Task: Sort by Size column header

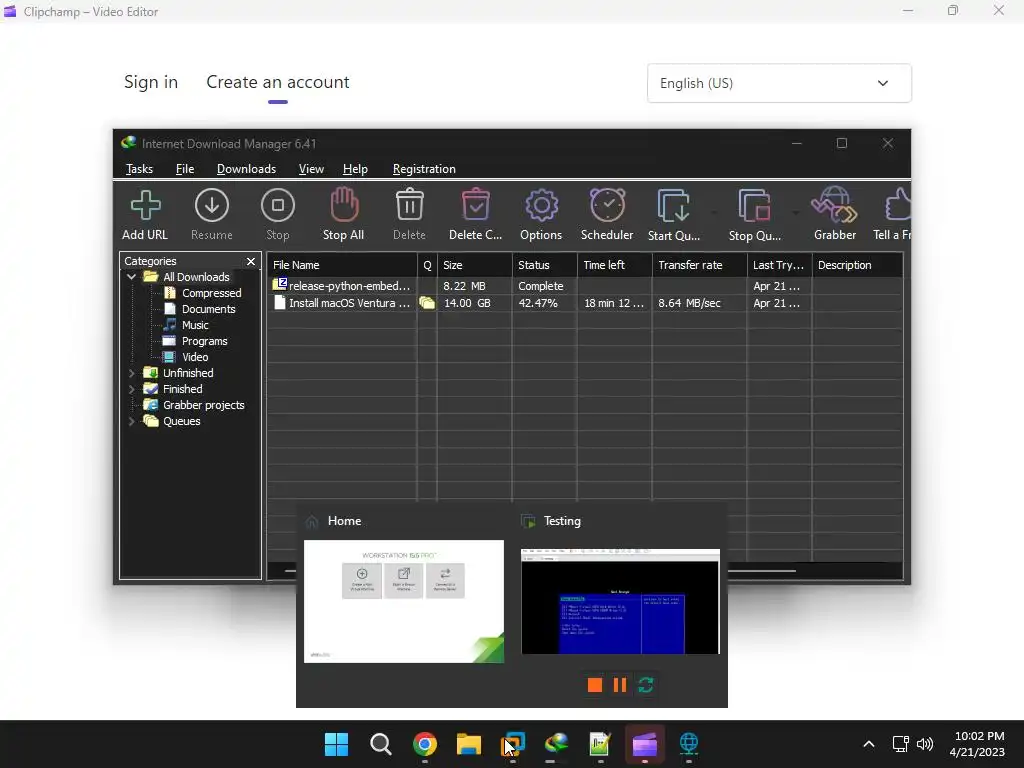Action: (475, 265)
